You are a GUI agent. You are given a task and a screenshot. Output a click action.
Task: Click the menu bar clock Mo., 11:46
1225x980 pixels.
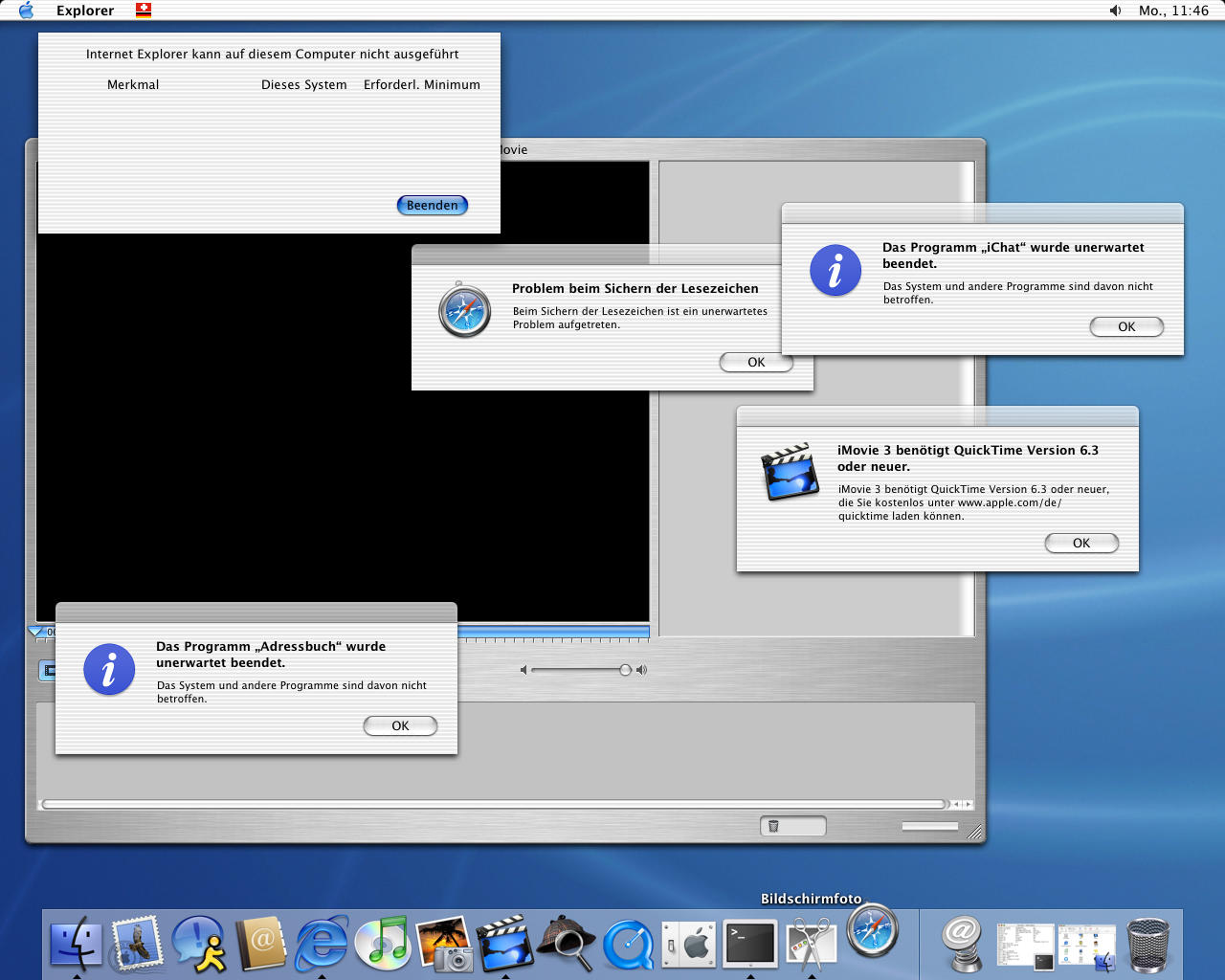pyautogui.click(x=1173, y=11)
